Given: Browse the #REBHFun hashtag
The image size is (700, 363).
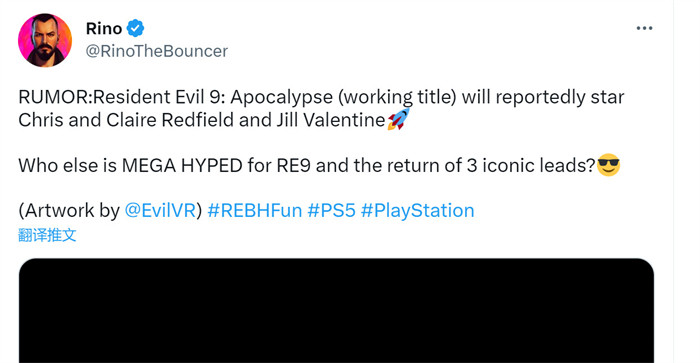Looking at the screenshot, I should click(255, 210).
